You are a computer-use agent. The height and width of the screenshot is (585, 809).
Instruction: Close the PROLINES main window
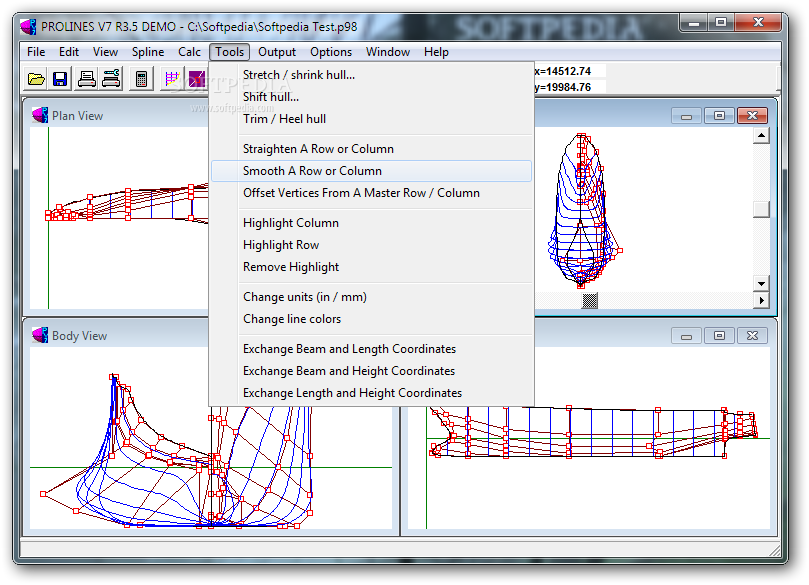757,23
